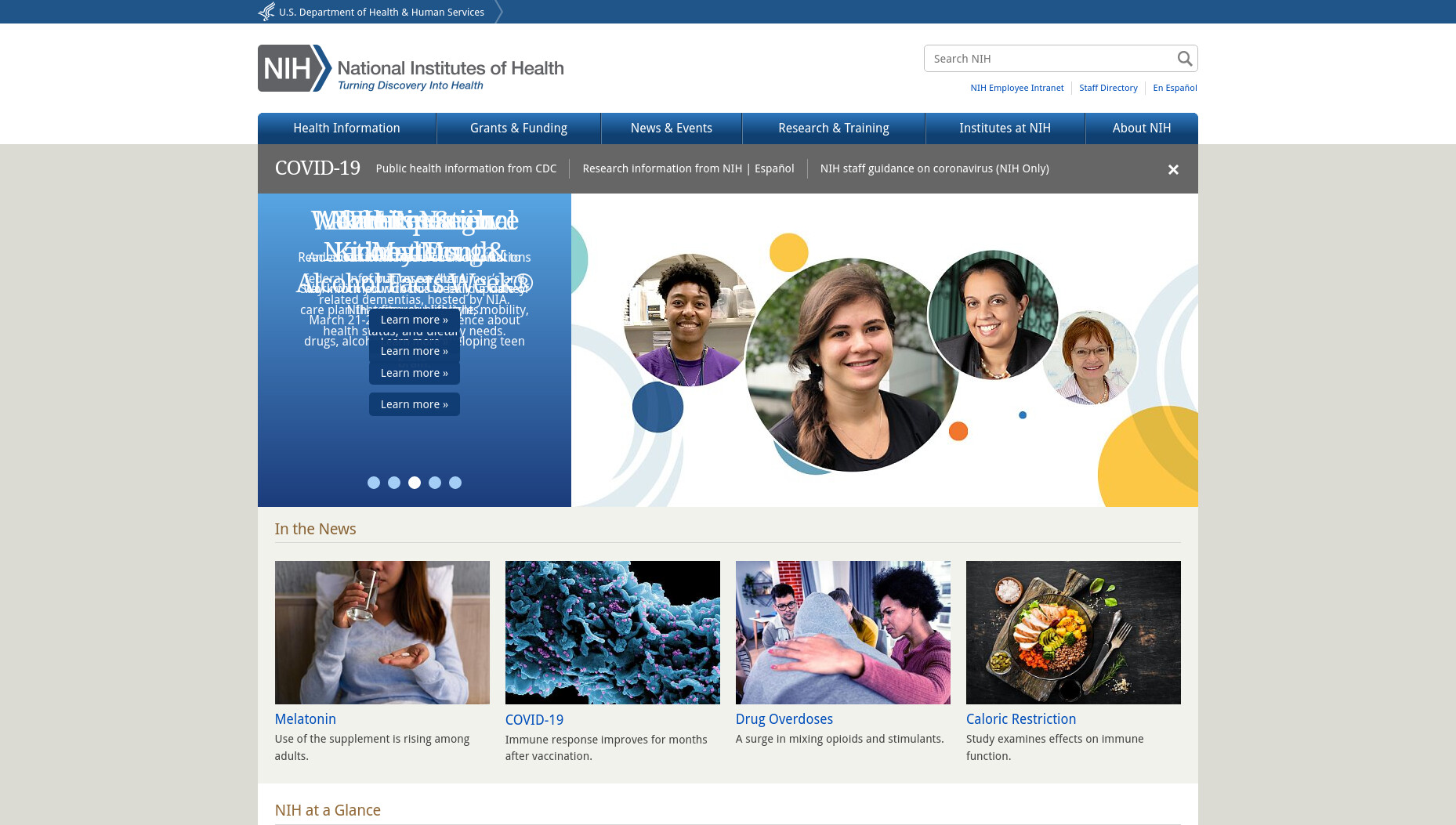Click the search magnifier icon
Viewport: 1456px width, 825px height.
tap(1184, 59)
